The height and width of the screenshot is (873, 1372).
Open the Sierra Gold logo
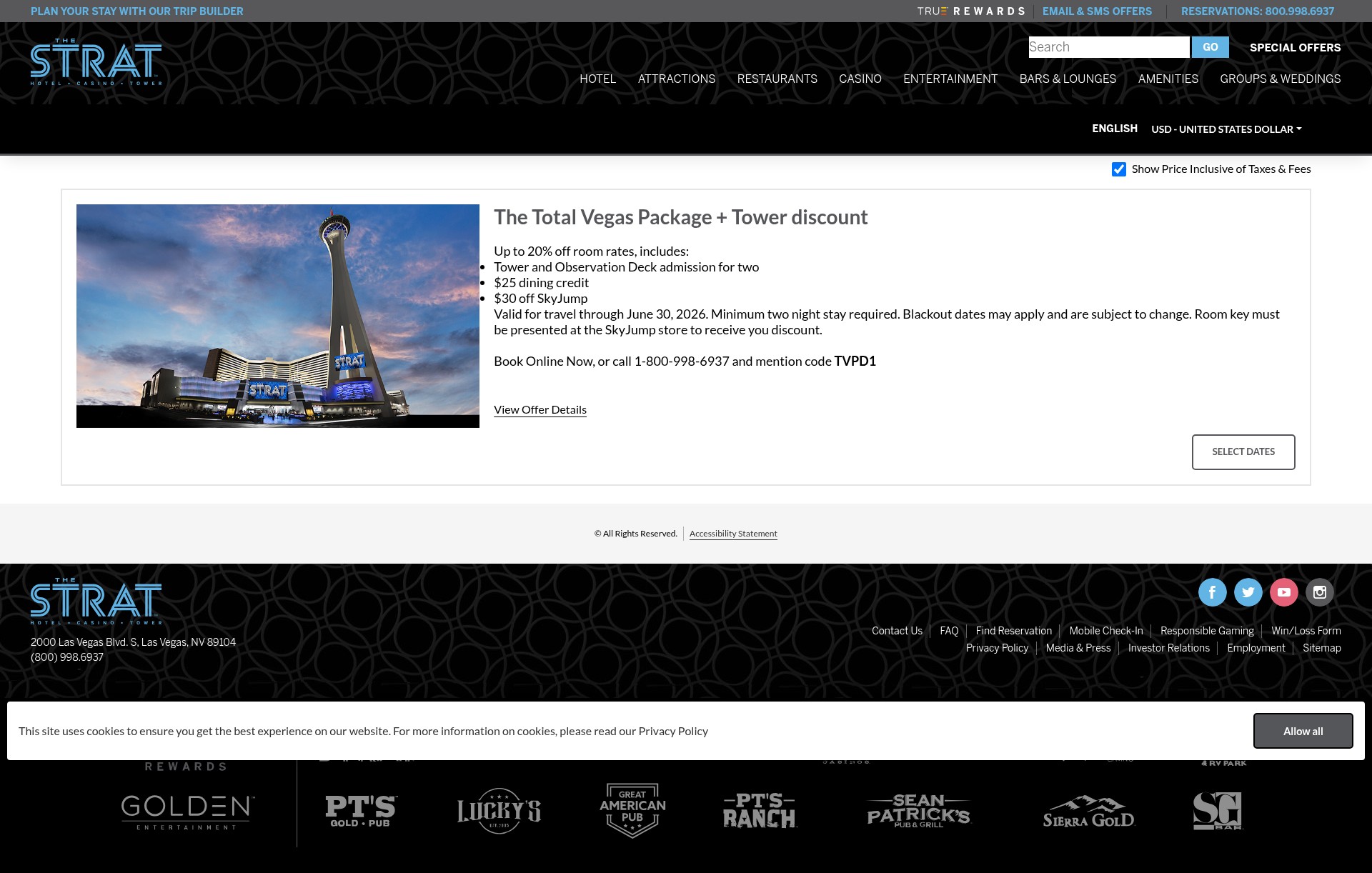(1088, 812)
